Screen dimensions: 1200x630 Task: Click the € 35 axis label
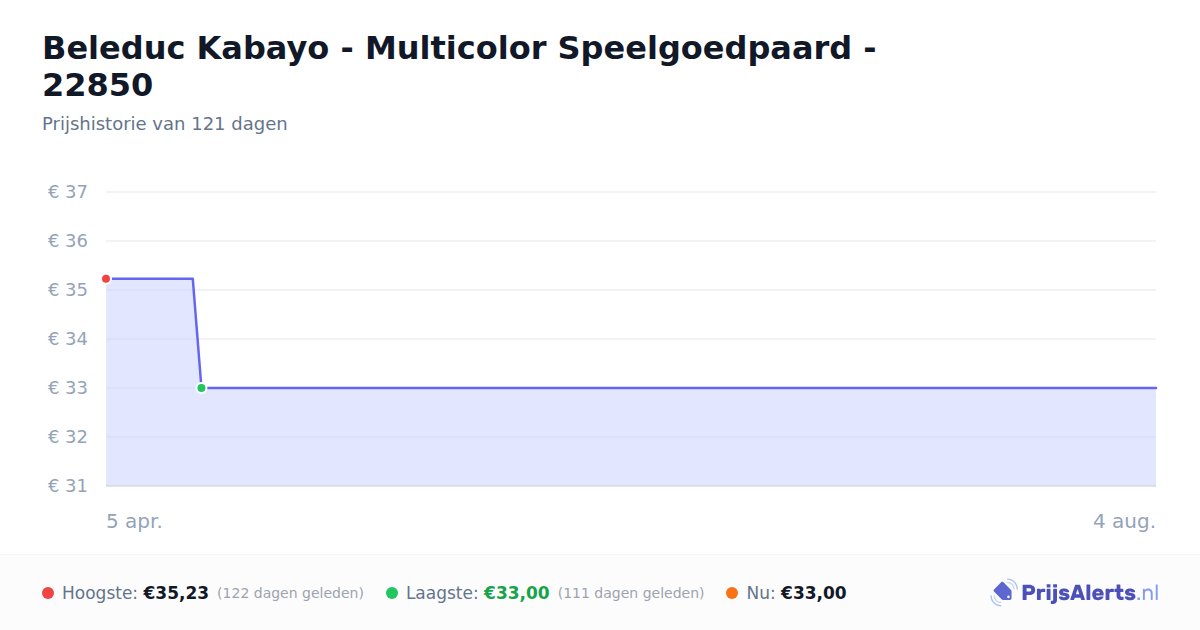68,290
